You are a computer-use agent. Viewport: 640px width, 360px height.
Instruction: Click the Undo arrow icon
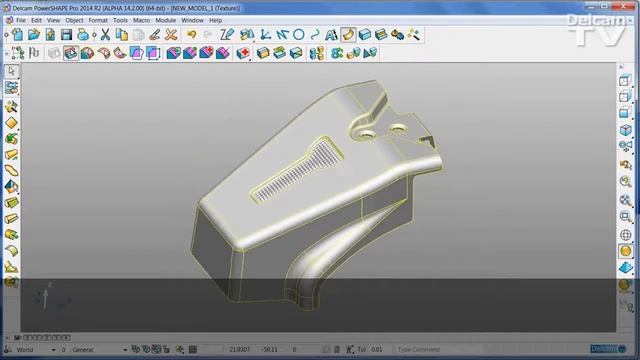pos(191,35)
